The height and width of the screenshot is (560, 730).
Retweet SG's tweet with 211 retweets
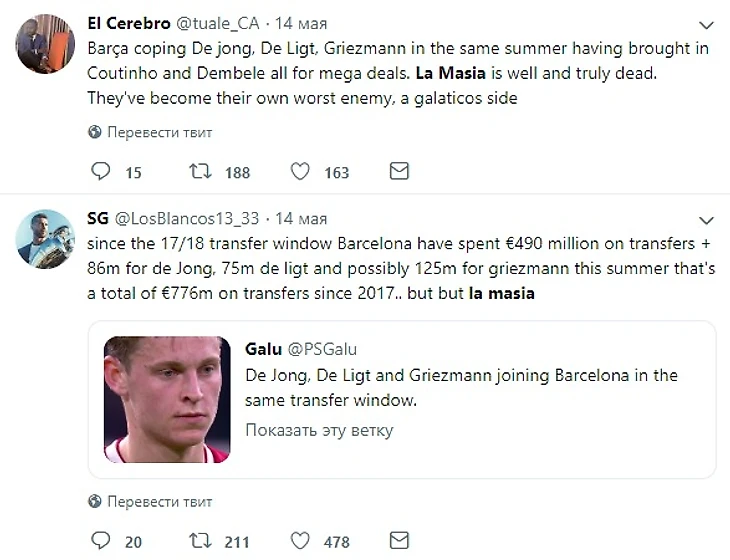coord(200,541)
